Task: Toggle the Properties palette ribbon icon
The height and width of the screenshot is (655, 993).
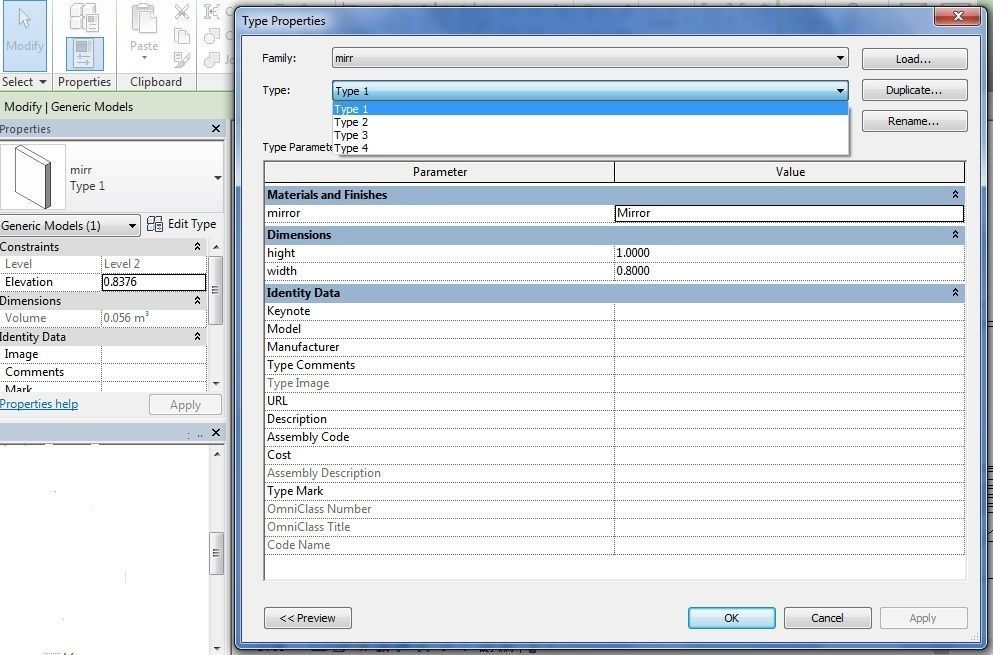Action: tap(84, 53)
